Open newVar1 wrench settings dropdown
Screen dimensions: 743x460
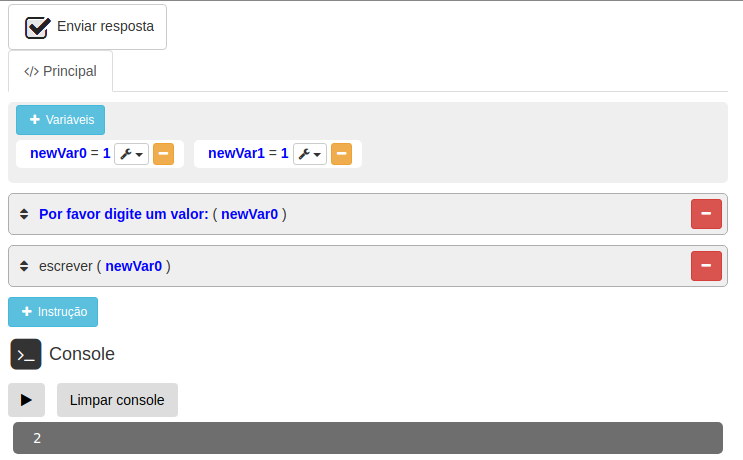click(x=309, y=154)
